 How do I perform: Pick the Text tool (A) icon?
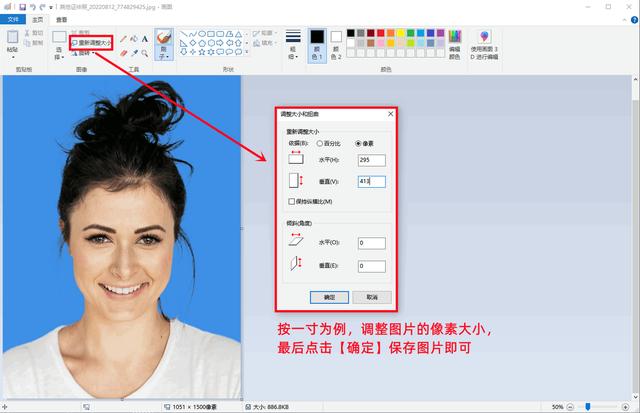pos(145,39)
